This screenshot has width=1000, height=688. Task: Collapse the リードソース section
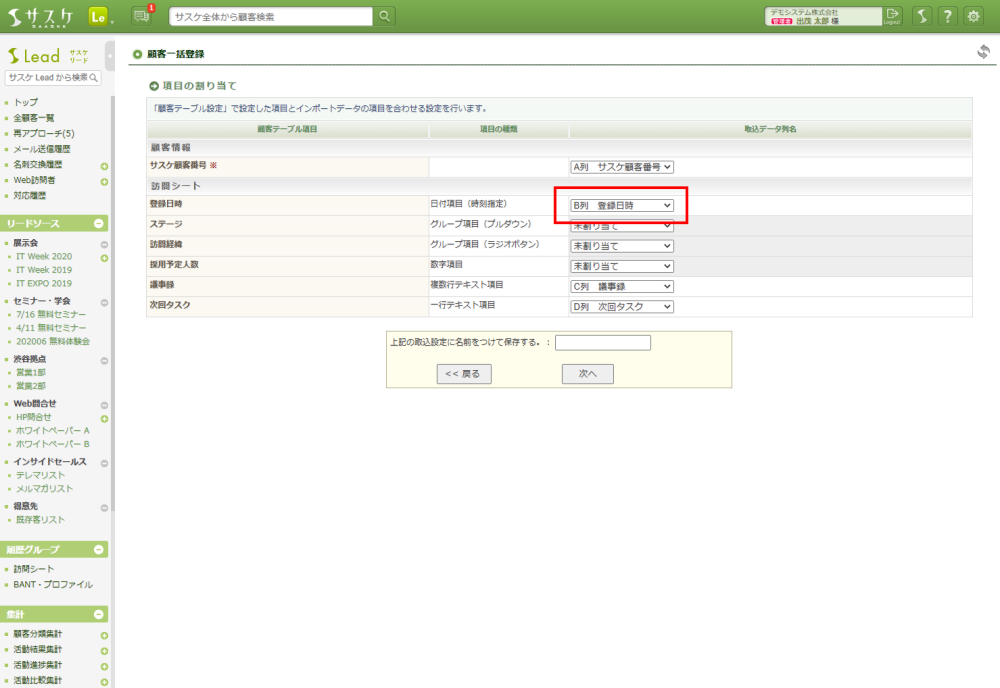tap(99, 224)
